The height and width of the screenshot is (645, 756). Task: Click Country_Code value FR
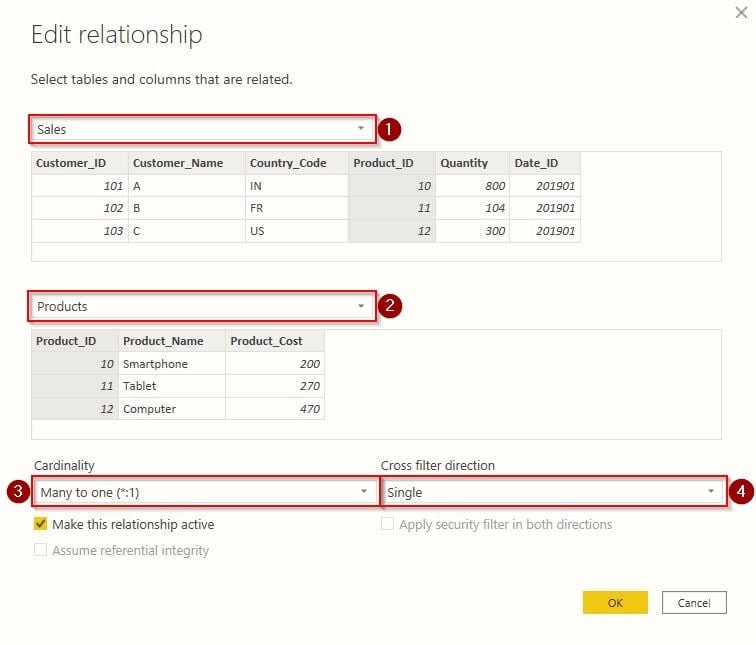point(297,208)
